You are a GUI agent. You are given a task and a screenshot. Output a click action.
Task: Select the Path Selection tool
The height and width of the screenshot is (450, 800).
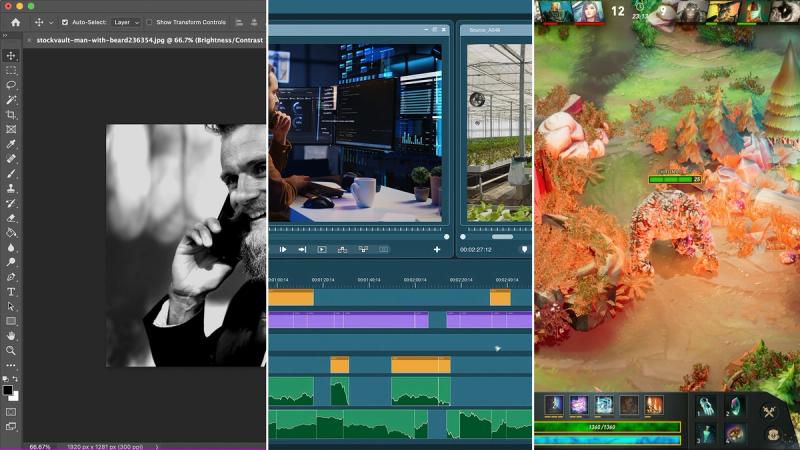point(11,307)
